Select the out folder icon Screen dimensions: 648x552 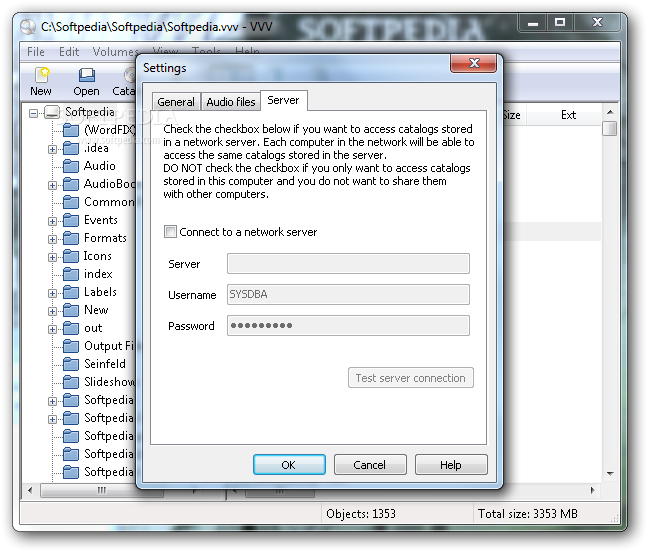click(71, 328)
